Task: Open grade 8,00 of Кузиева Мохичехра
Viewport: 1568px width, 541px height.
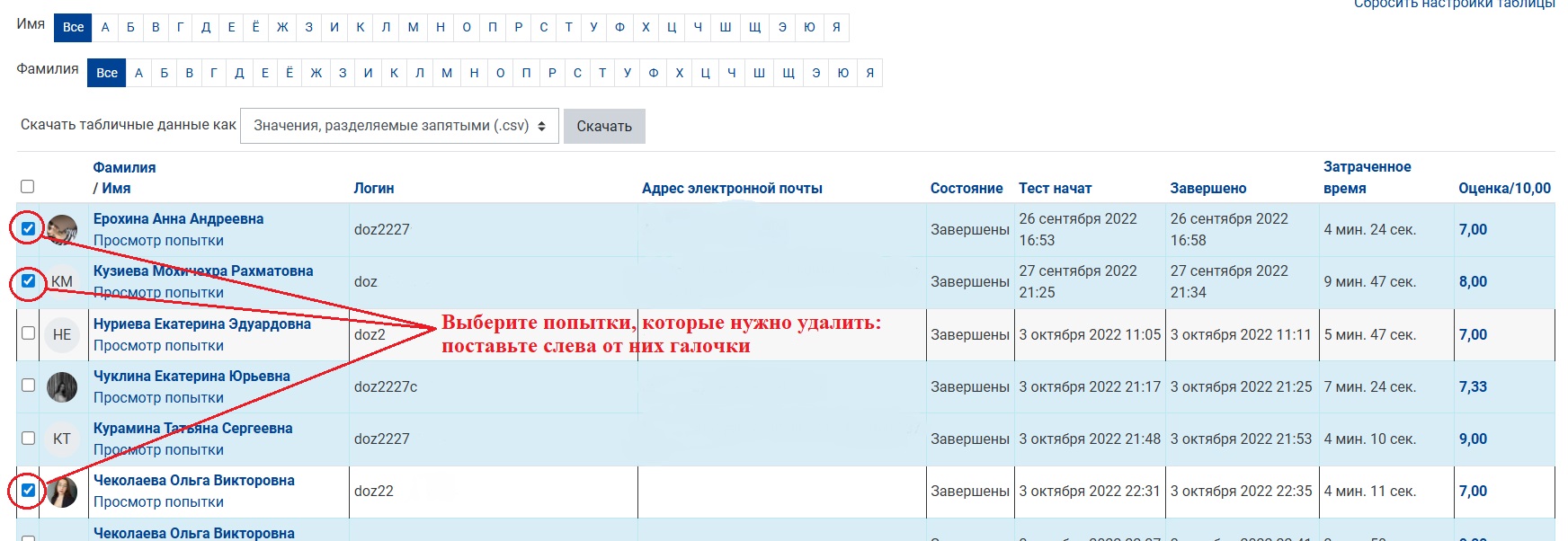Action: [x=1473, y=281]
